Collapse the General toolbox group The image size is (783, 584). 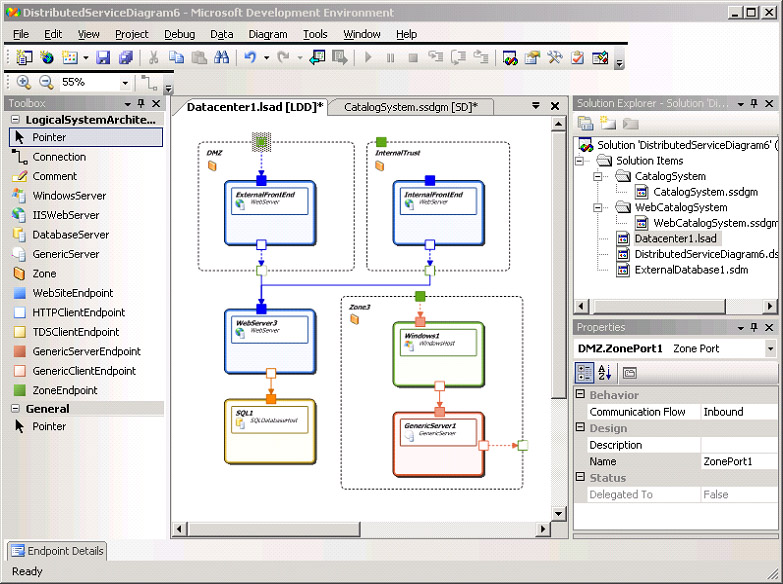tap(15, 409)
